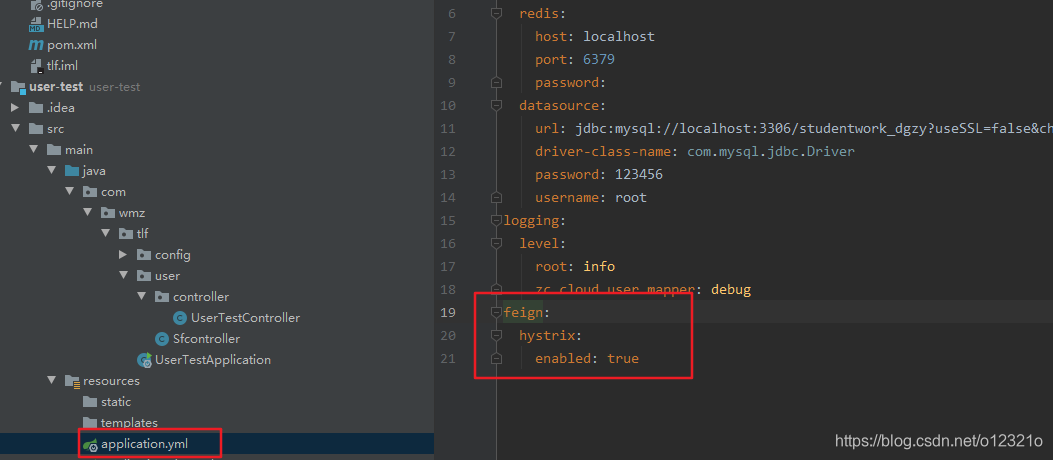Collapse the user package arrow
Screen dimensions: 1053x460
[124, 275]
